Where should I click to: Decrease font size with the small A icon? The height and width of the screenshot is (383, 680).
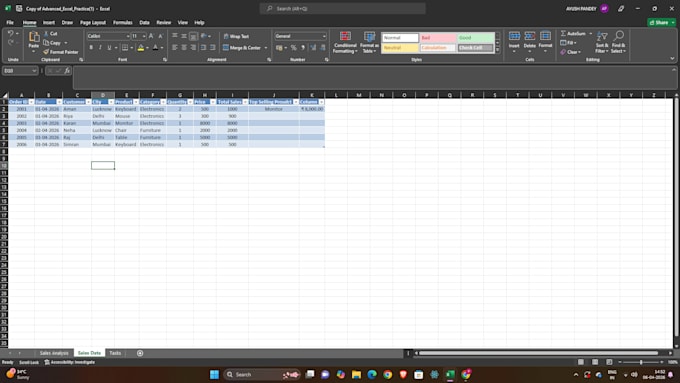point(160,36)
